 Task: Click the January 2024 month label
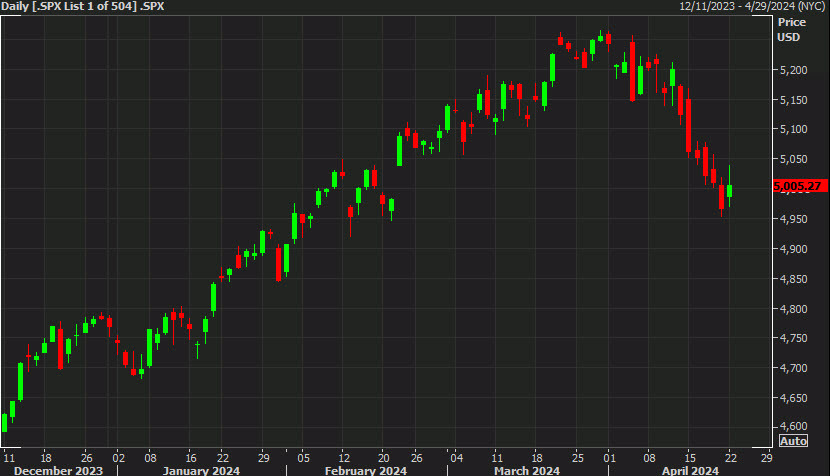201,471
